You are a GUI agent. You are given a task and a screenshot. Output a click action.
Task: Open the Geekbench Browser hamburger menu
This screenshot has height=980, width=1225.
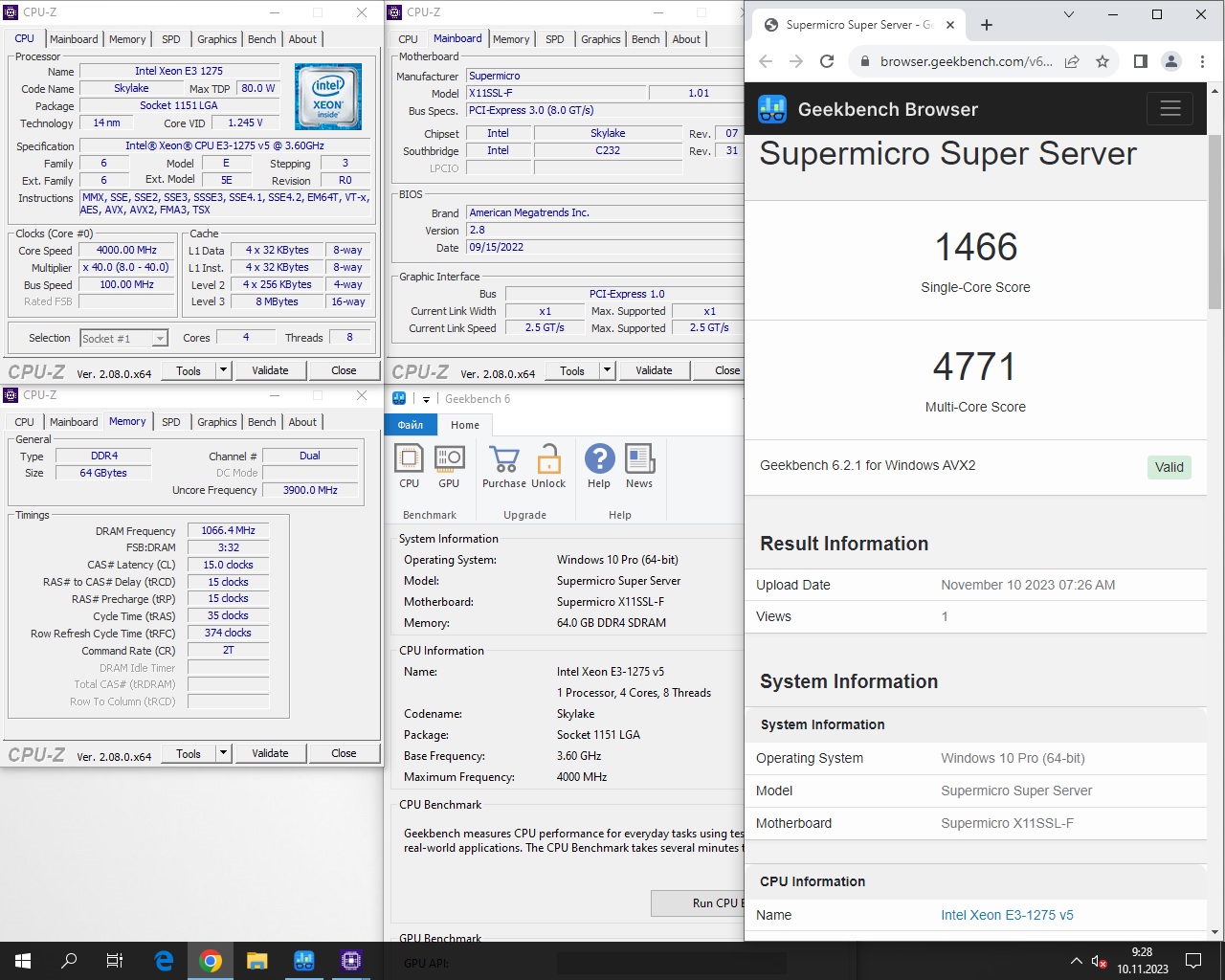coord(1169,108)
